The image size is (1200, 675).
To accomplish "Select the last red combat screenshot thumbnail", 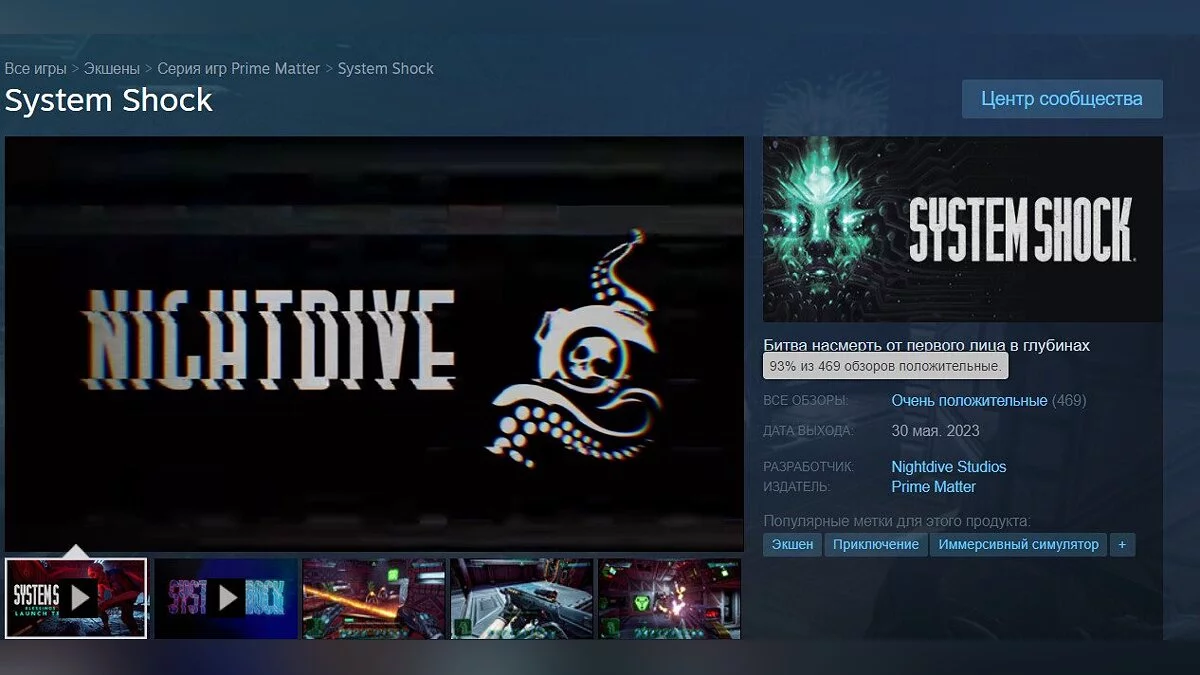I will 669,598.
